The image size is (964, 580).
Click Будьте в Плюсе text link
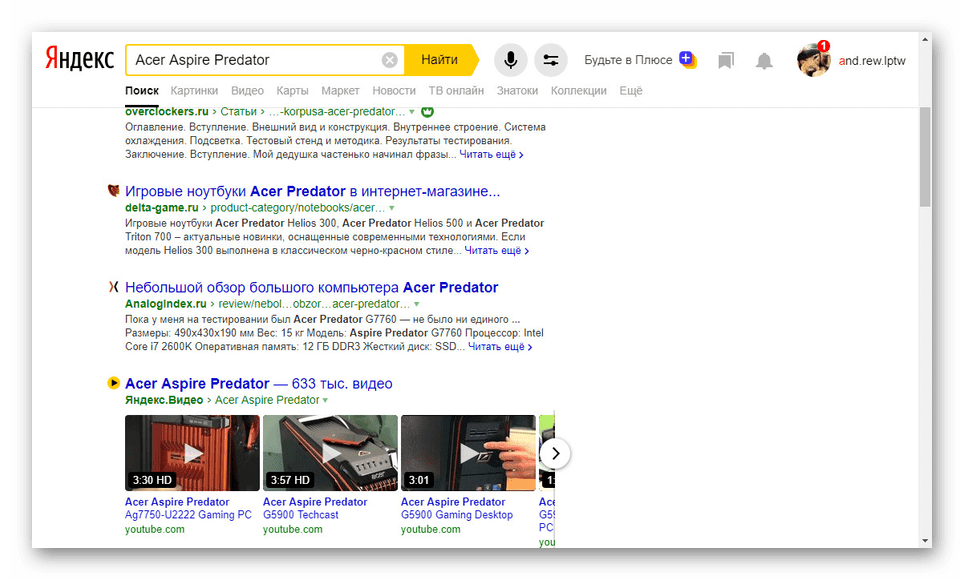pyautogui.click(x=628, y=60)
